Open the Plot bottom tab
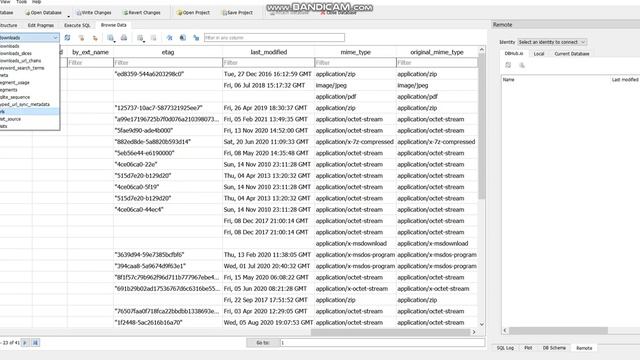The width and height of the screenshot is (640, 360). coord(528,348)
